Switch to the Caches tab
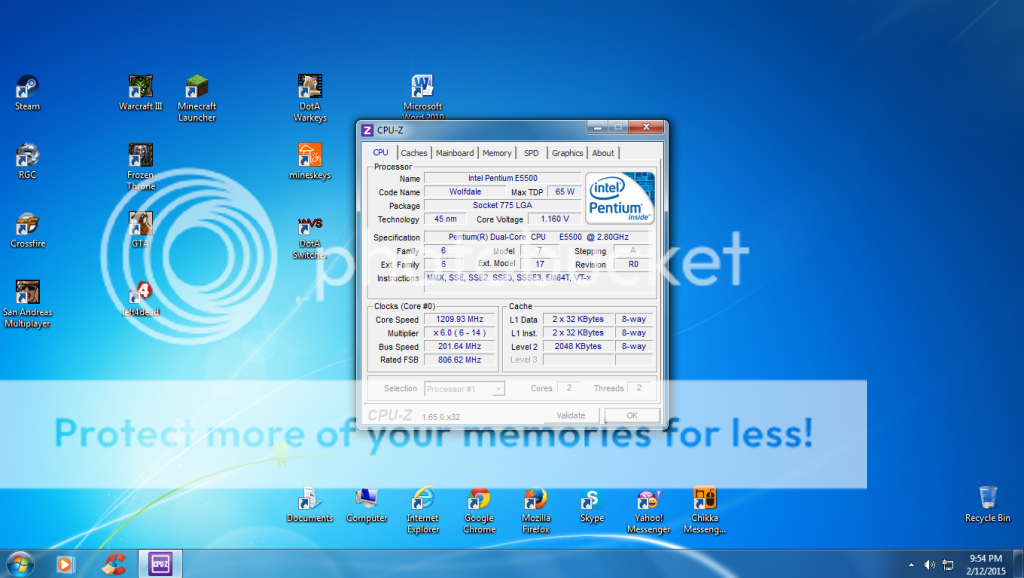The image size is (1024, 578). [x=414, y=153]
